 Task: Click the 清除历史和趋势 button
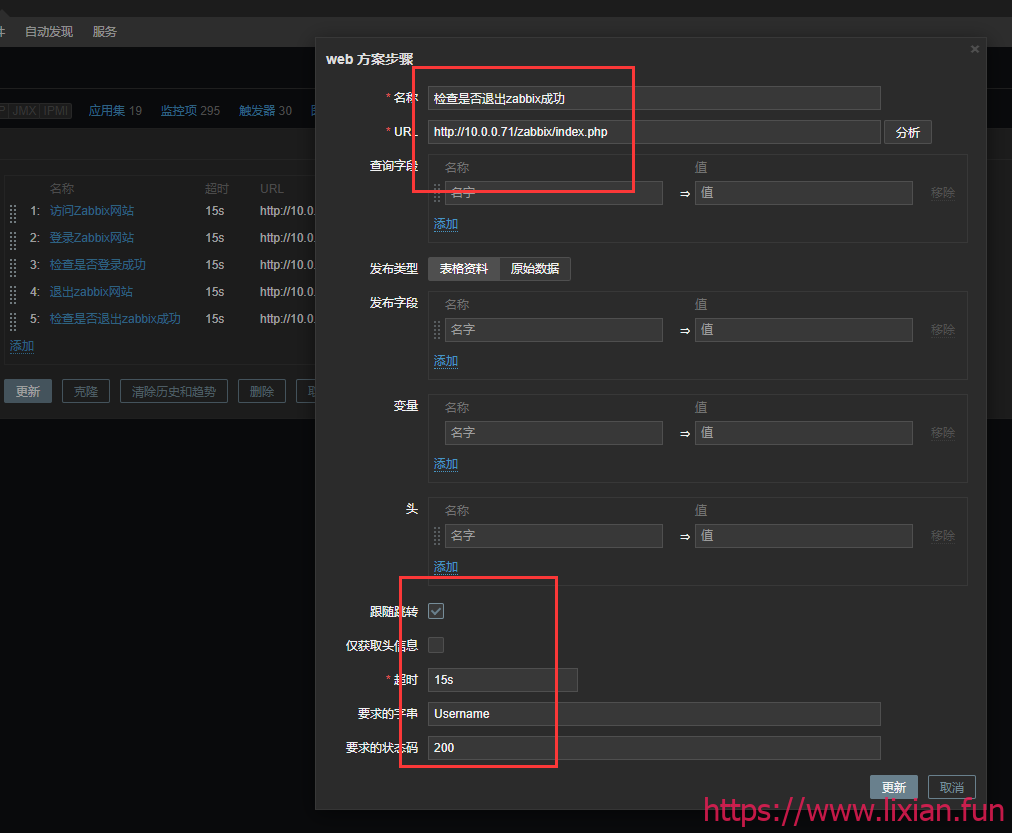pyautogui.click(x=174, y=391)
